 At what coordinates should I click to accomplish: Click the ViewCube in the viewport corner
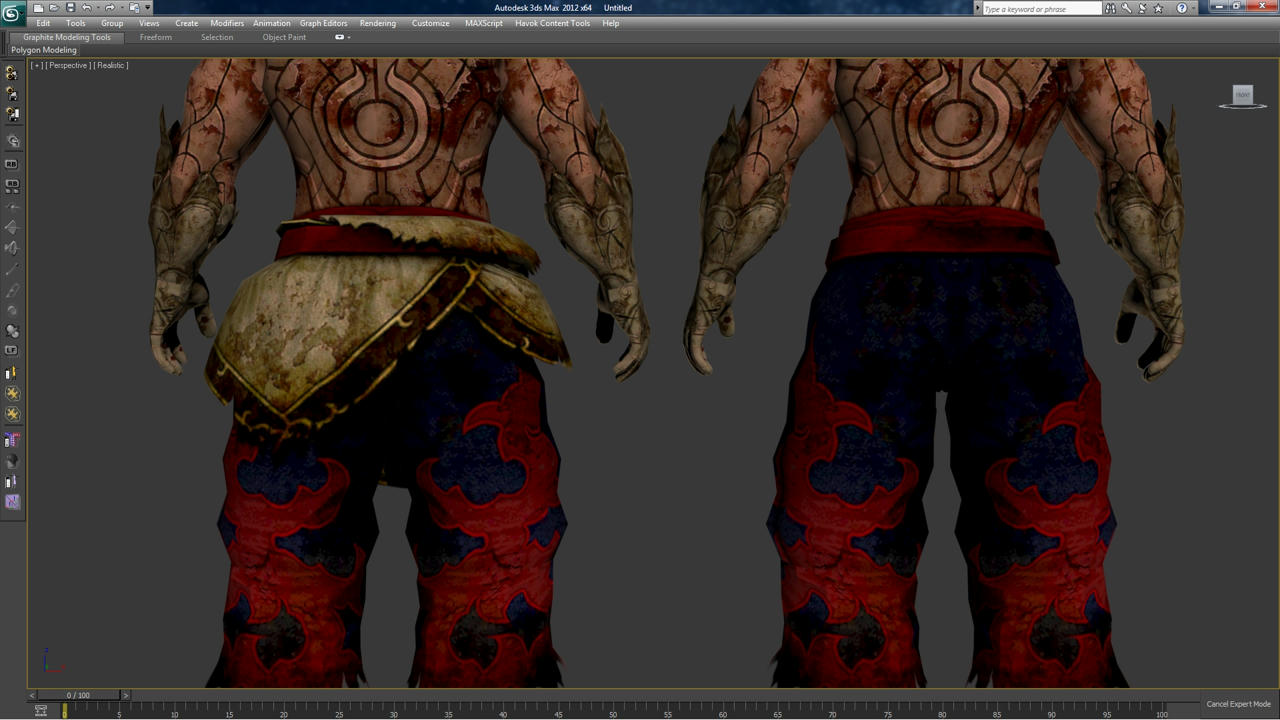click(x=1242, y=96)
